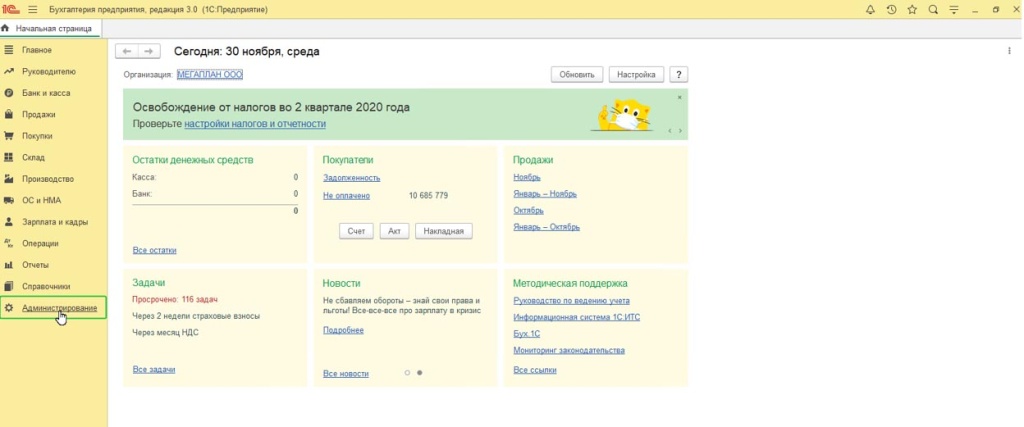Open the title bar service settings dropdown

click(954, 9)
